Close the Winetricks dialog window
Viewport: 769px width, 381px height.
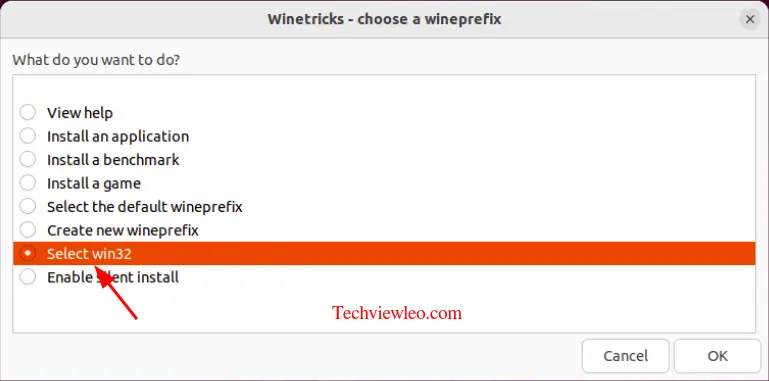[x=749, y=20]
